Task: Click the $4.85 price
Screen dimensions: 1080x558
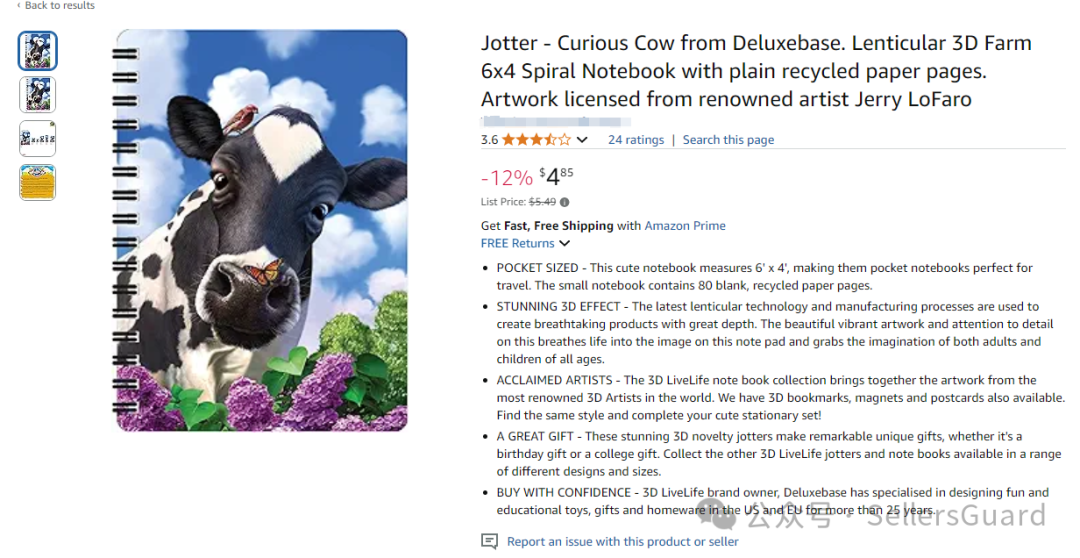Action: tap(557, 177)
